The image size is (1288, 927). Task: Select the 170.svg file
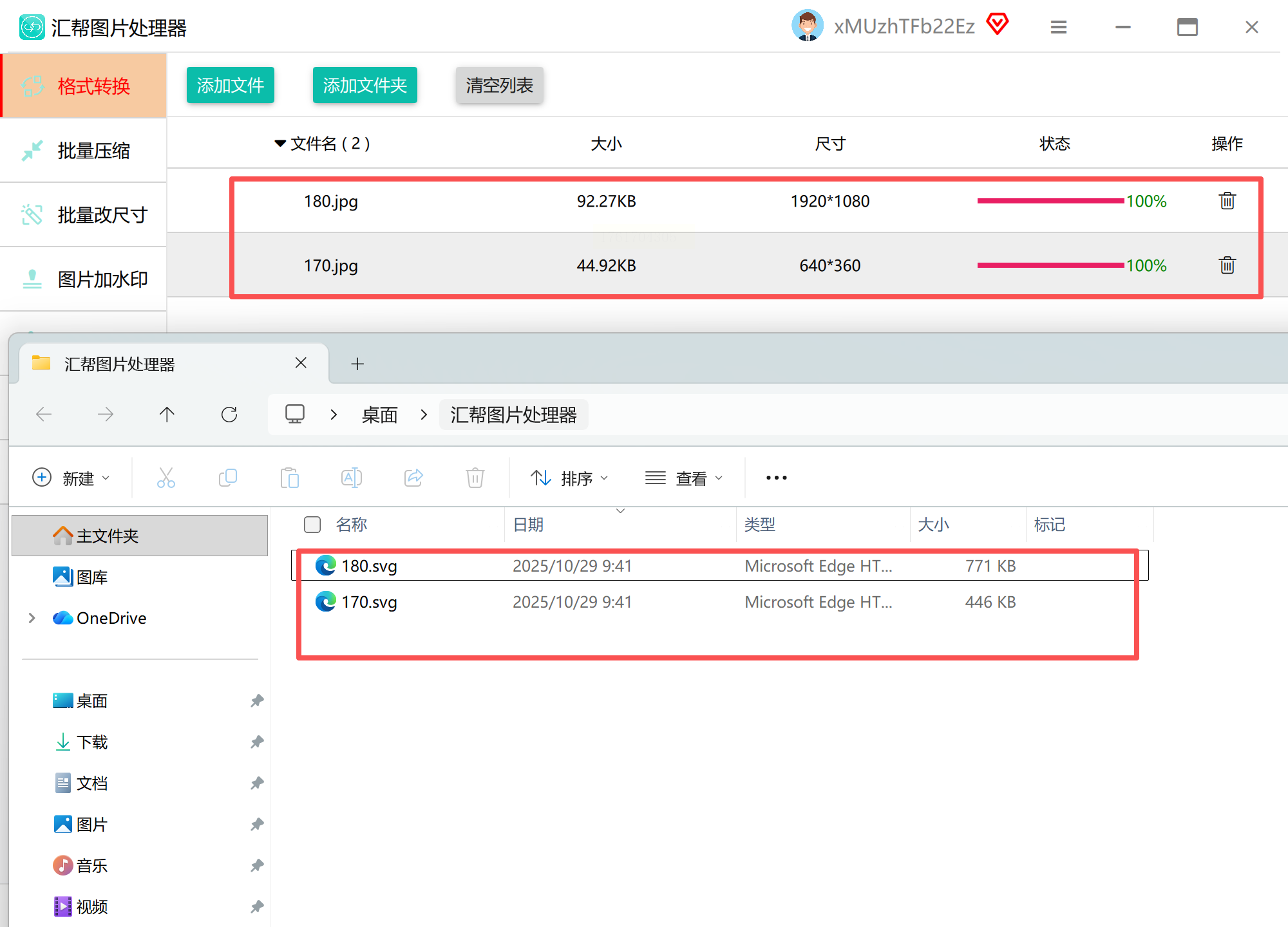click(369, 602)
